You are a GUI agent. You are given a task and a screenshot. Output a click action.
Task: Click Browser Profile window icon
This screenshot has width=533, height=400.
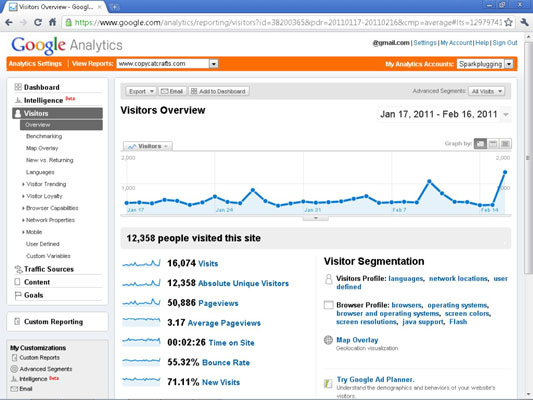(328, 305)
